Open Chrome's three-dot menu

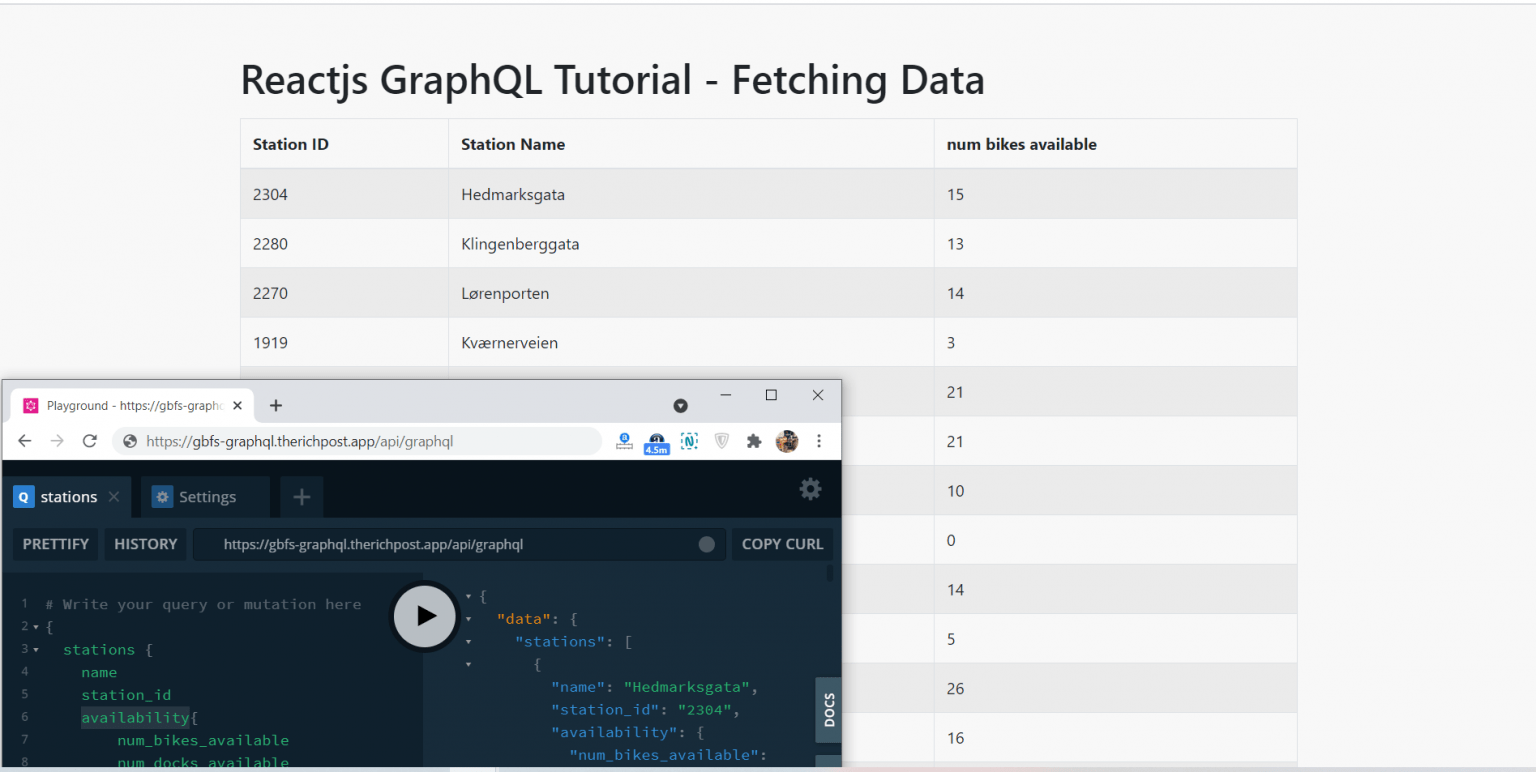(x=819, y=441)
